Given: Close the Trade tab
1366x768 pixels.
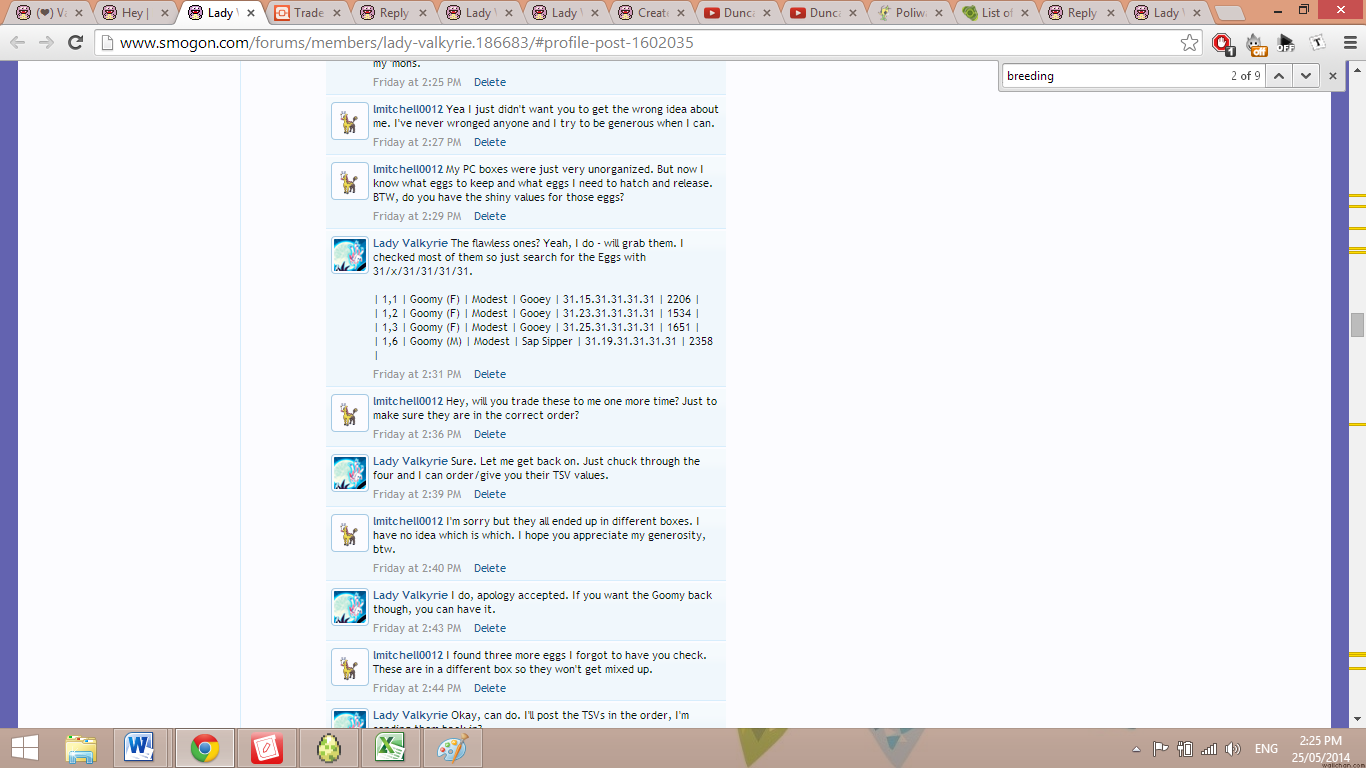Looking at the screenshot, I should (x=337, y=13).
